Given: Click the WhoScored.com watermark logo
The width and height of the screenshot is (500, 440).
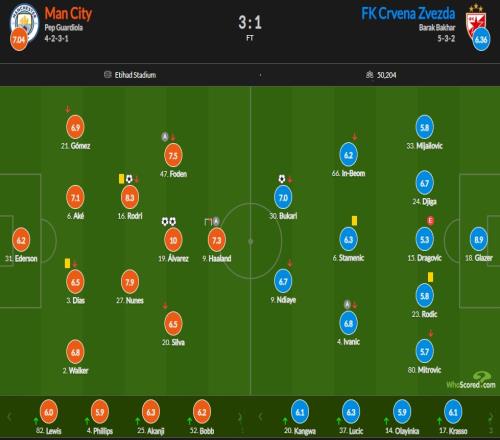Looking at the screenshot, I should (471, 381).
